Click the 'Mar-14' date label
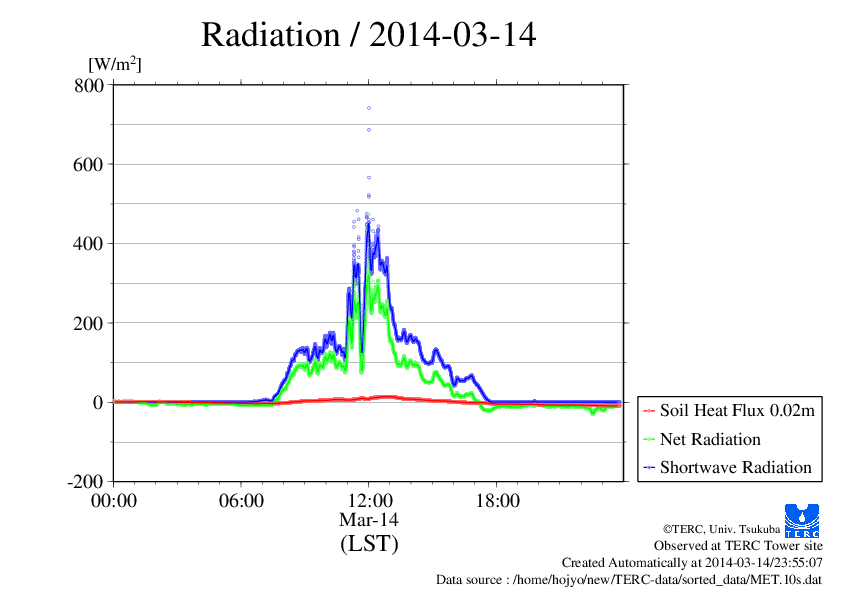The height and width of the screenshot is (595, 842). pos(369,520)
